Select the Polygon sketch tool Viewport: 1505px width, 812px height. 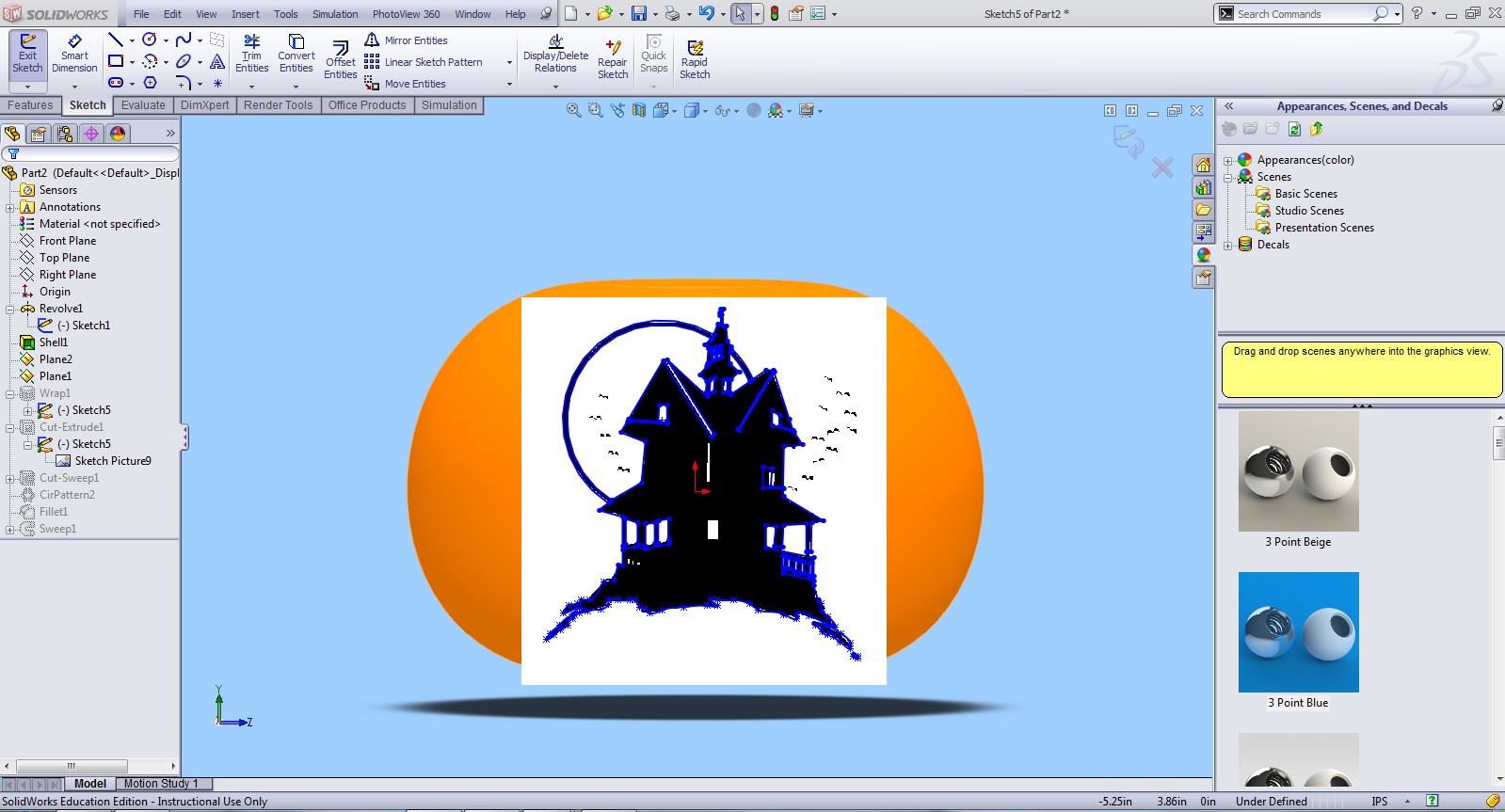tap(149, 83)
